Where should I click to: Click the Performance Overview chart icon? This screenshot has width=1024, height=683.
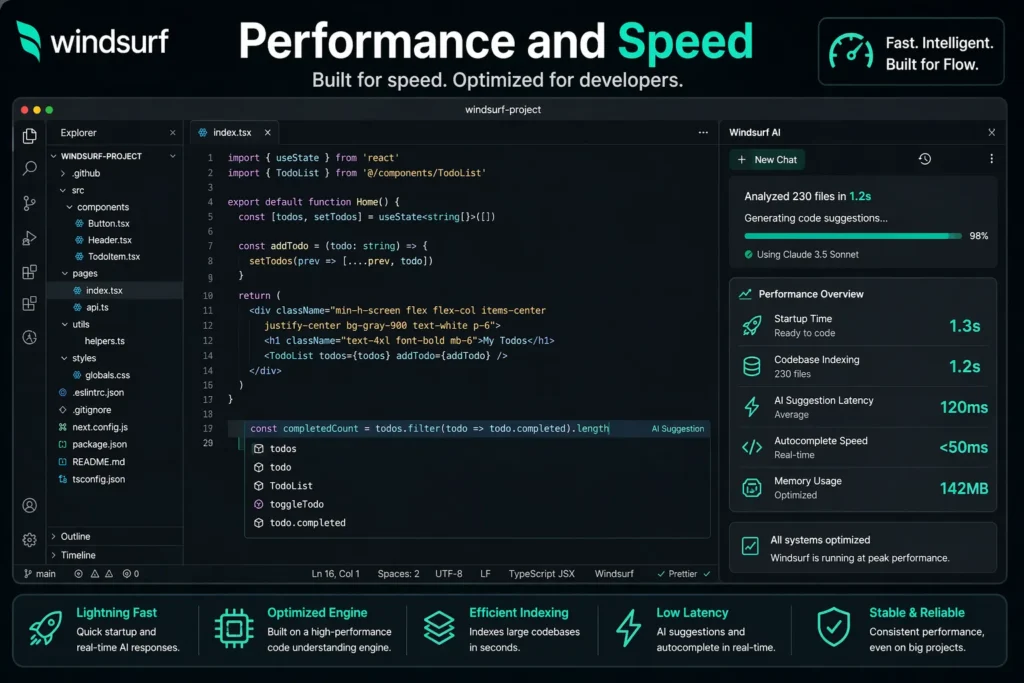[x=745, y=294]
